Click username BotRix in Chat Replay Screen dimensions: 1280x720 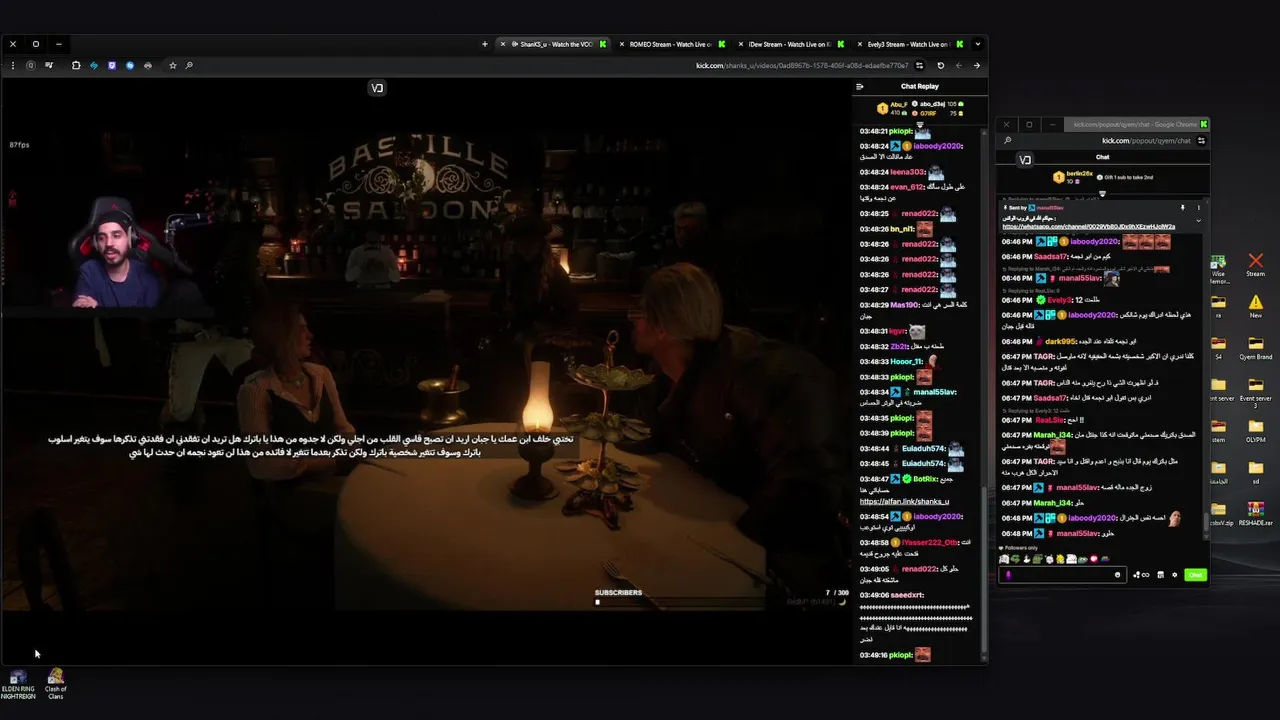[926, 480]
